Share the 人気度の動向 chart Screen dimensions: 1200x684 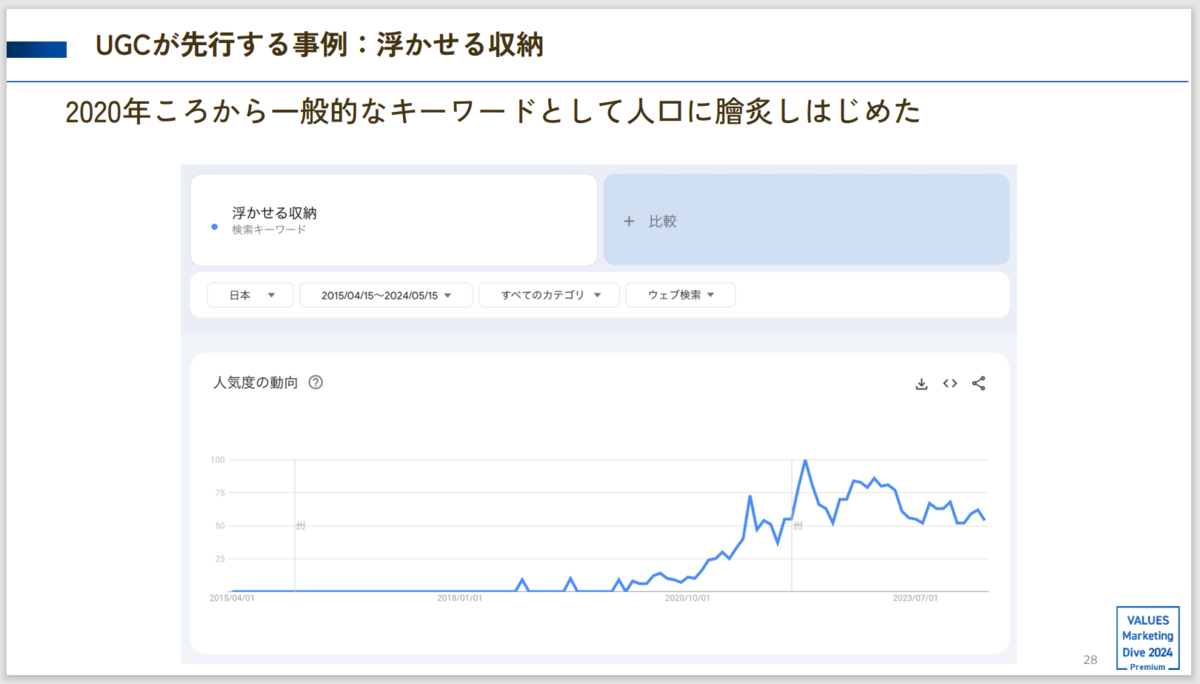979,383
